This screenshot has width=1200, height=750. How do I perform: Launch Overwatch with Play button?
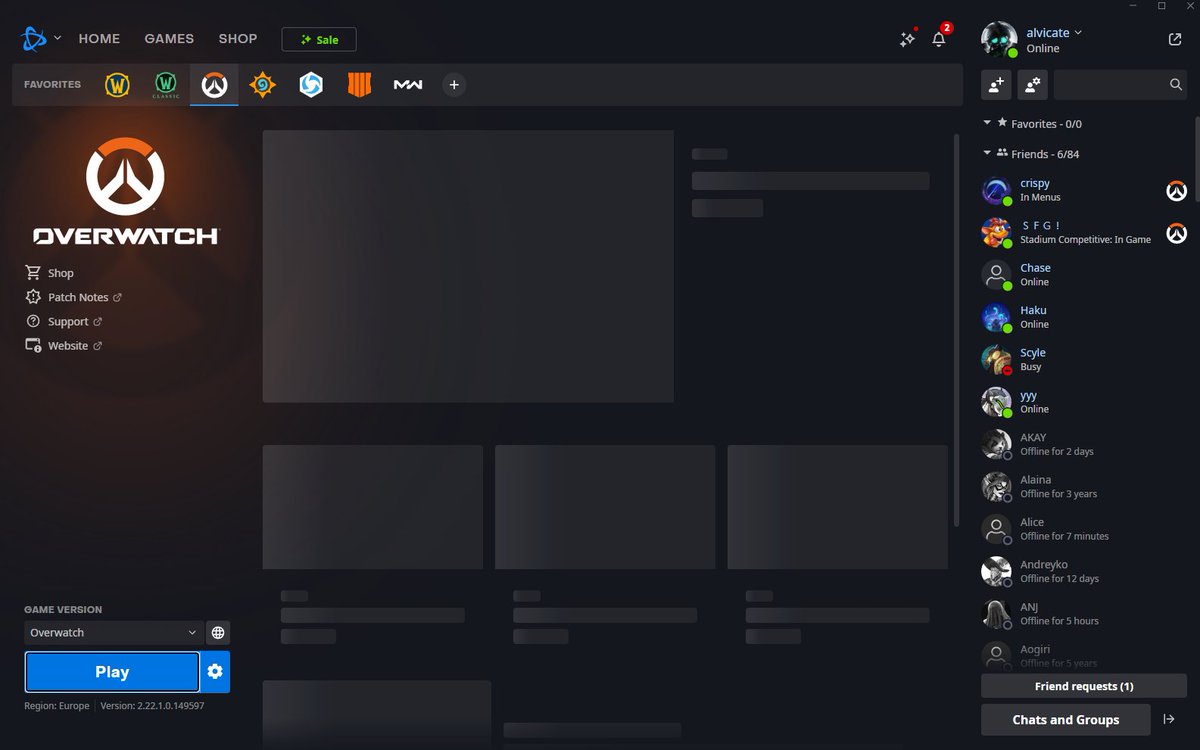(112, 672)
